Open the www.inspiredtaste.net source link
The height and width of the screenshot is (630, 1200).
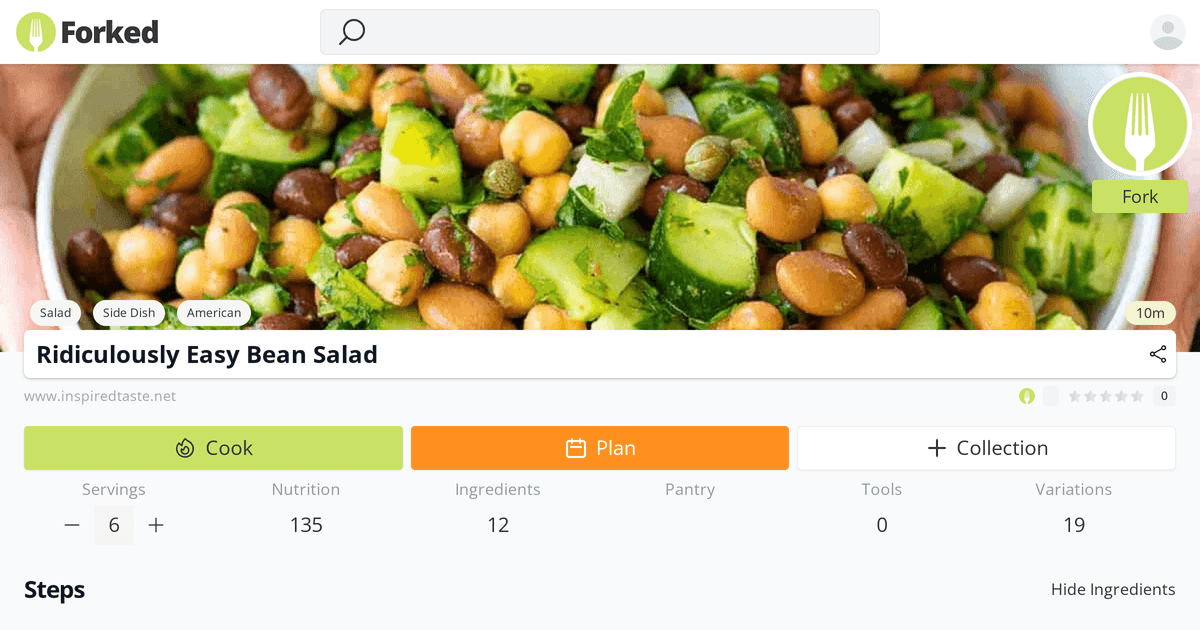pyautogui.click(x=100, y=396)
